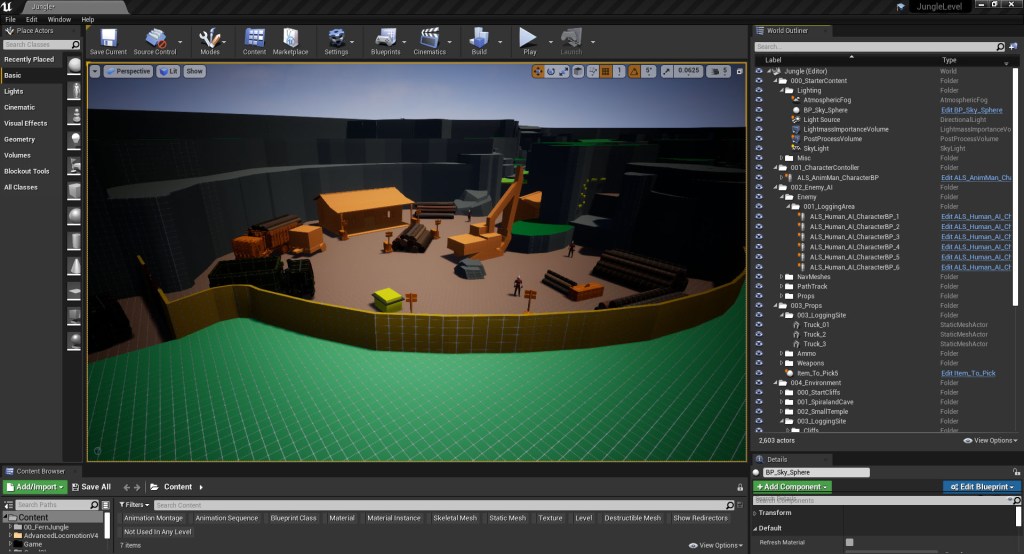The height and width of the screenshot is (554, 1024).
Task: Check the Refresh Material checkbox
Action: coord(850,542)
